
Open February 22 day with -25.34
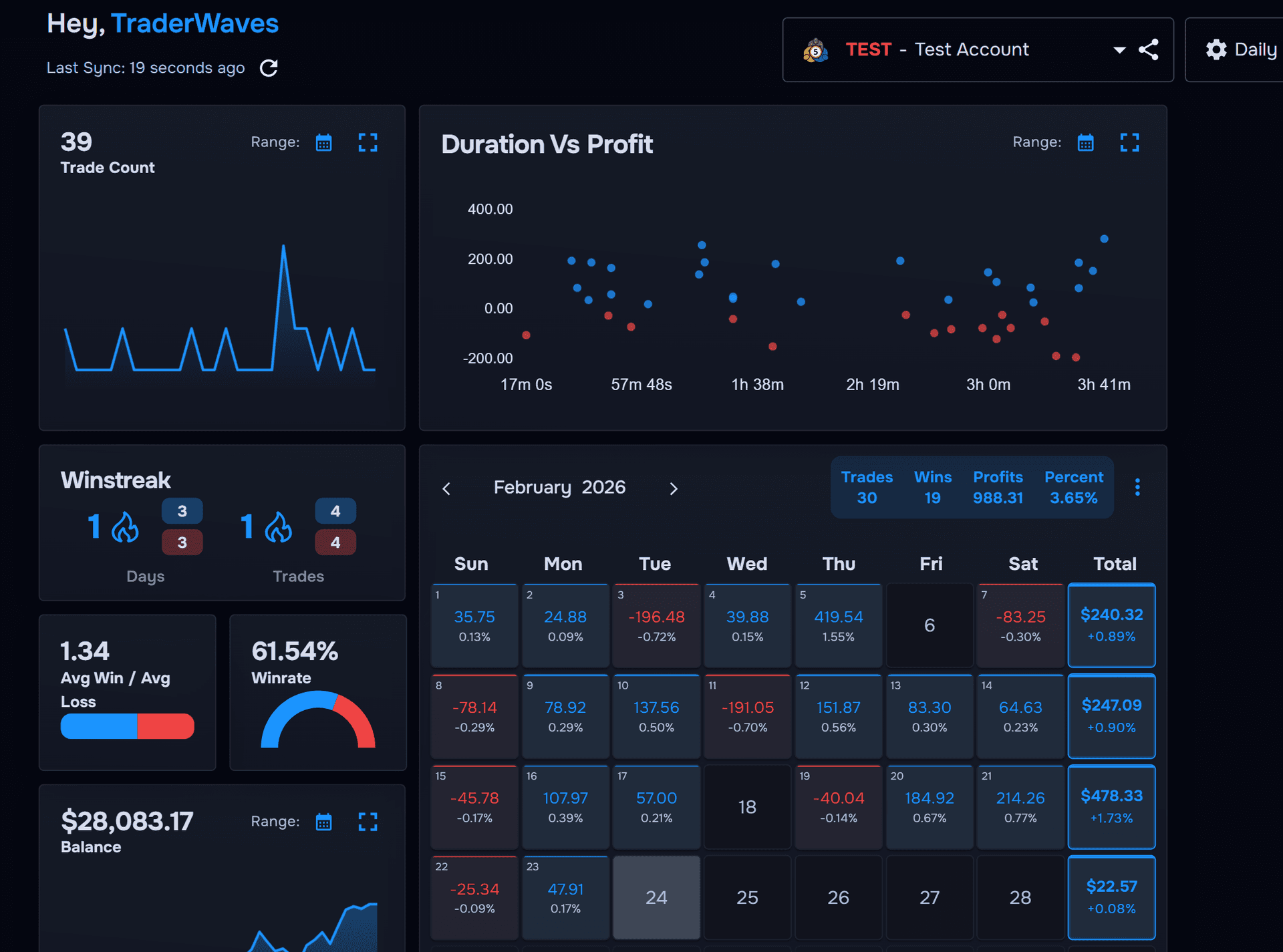tap(474, 898)
